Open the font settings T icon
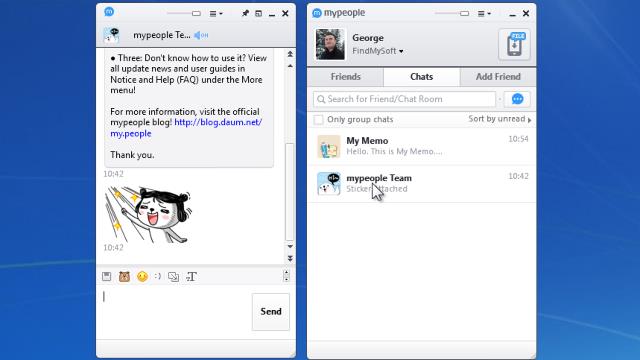Image resolution: width=640 pixels, height=360 pixels. pos(191,276)
